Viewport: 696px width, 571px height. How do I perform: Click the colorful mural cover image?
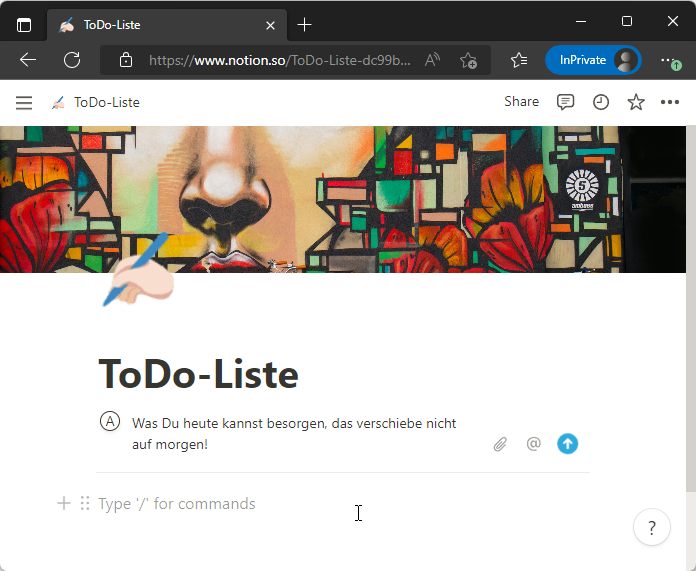[343, 199]
